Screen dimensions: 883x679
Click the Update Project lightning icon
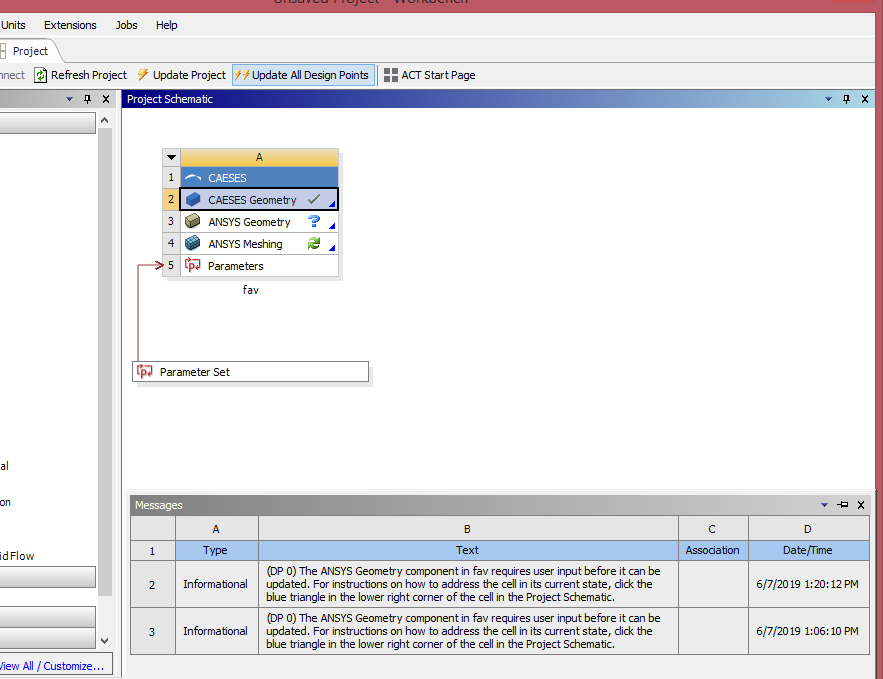click(143, 74)
